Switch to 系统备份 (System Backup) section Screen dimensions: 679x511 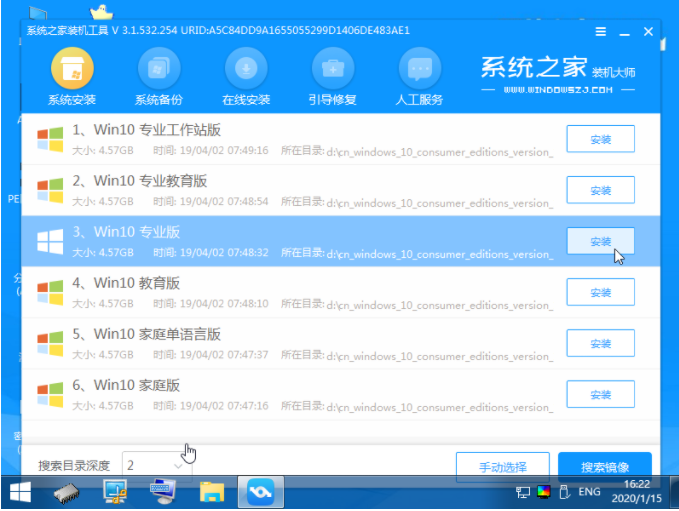tap(159, 77)
